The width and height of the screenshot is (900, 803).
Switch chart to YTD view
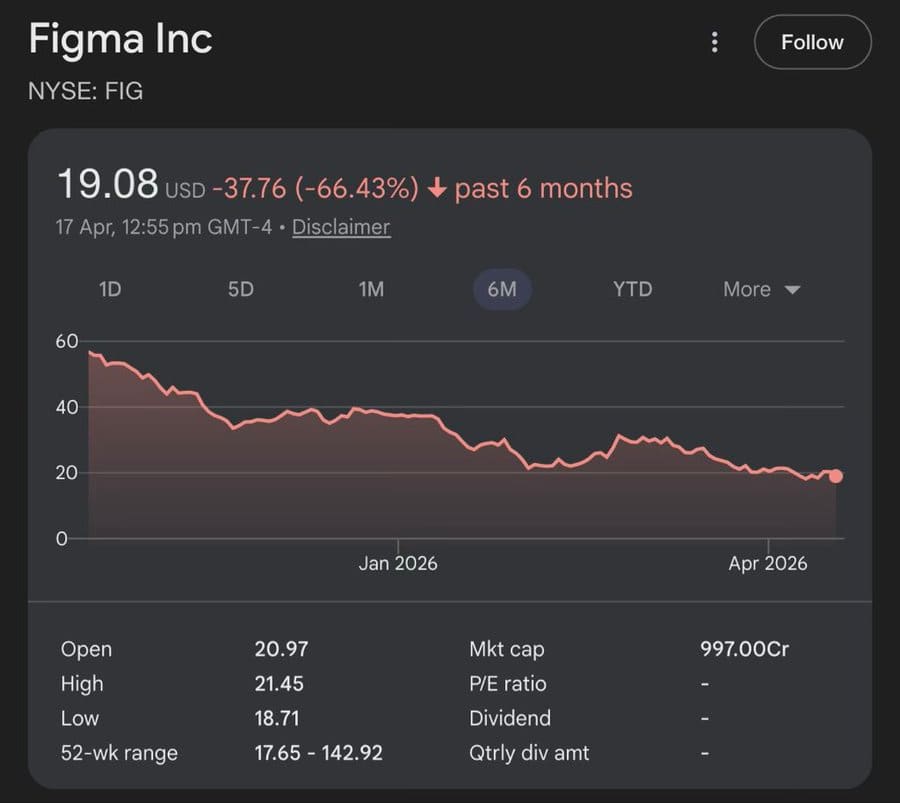click(632, 289)
